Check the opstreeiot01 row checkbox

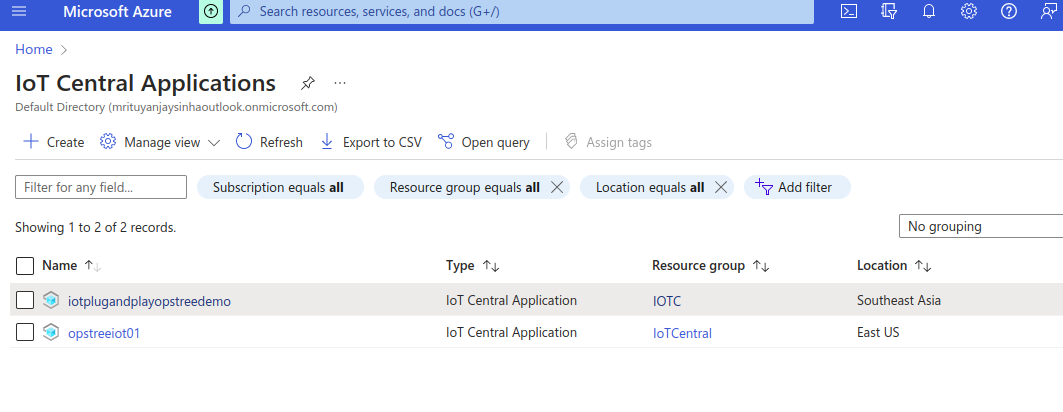click(x=25, y=333)
